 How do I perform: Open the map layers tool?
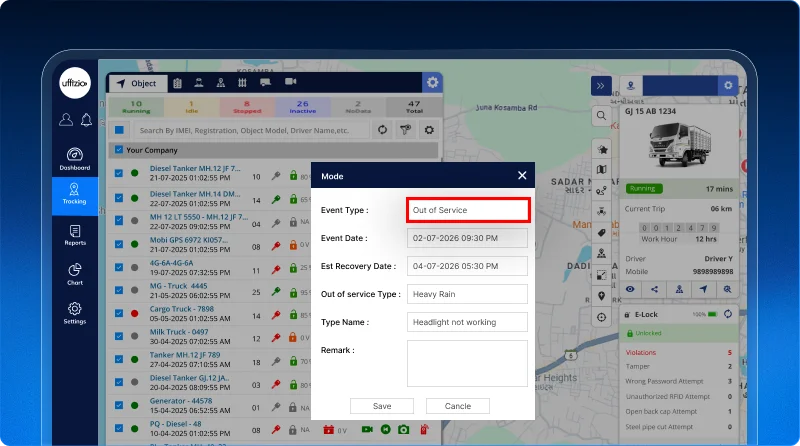point(602,170)
